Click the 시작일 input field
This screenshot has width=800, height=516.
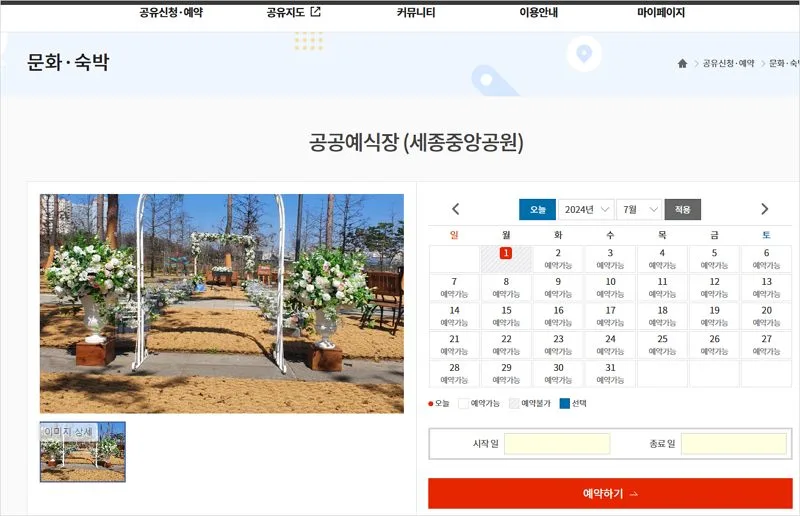pos(557,444)
